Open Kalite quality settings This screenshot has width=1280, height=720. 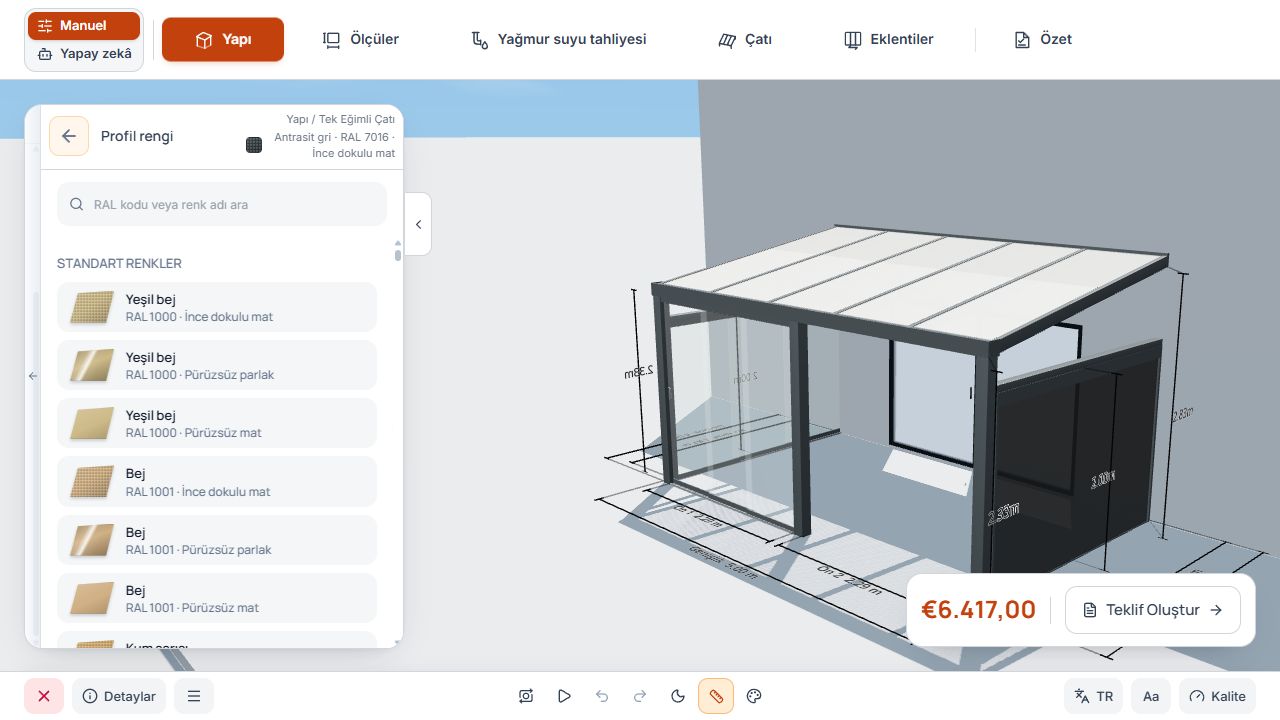click(1217, 696)
